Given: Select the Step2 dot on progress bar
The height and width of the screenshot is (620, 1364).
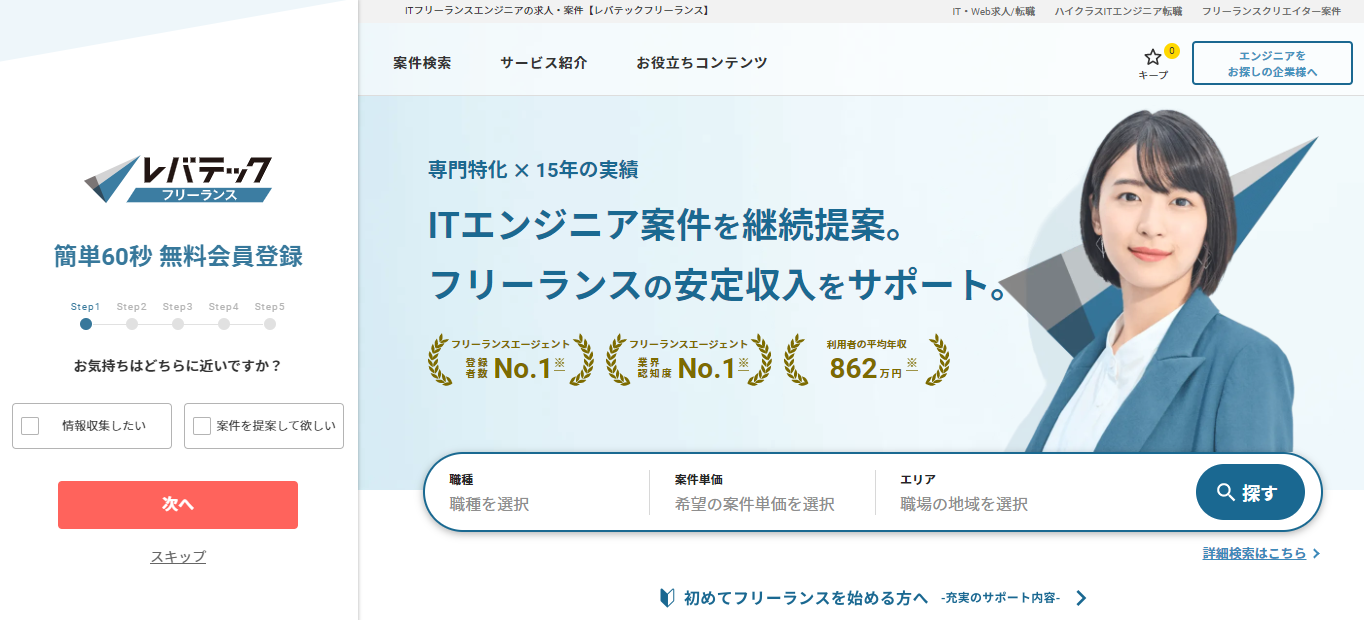Looking at the screenshot, I should click(132, 324).
